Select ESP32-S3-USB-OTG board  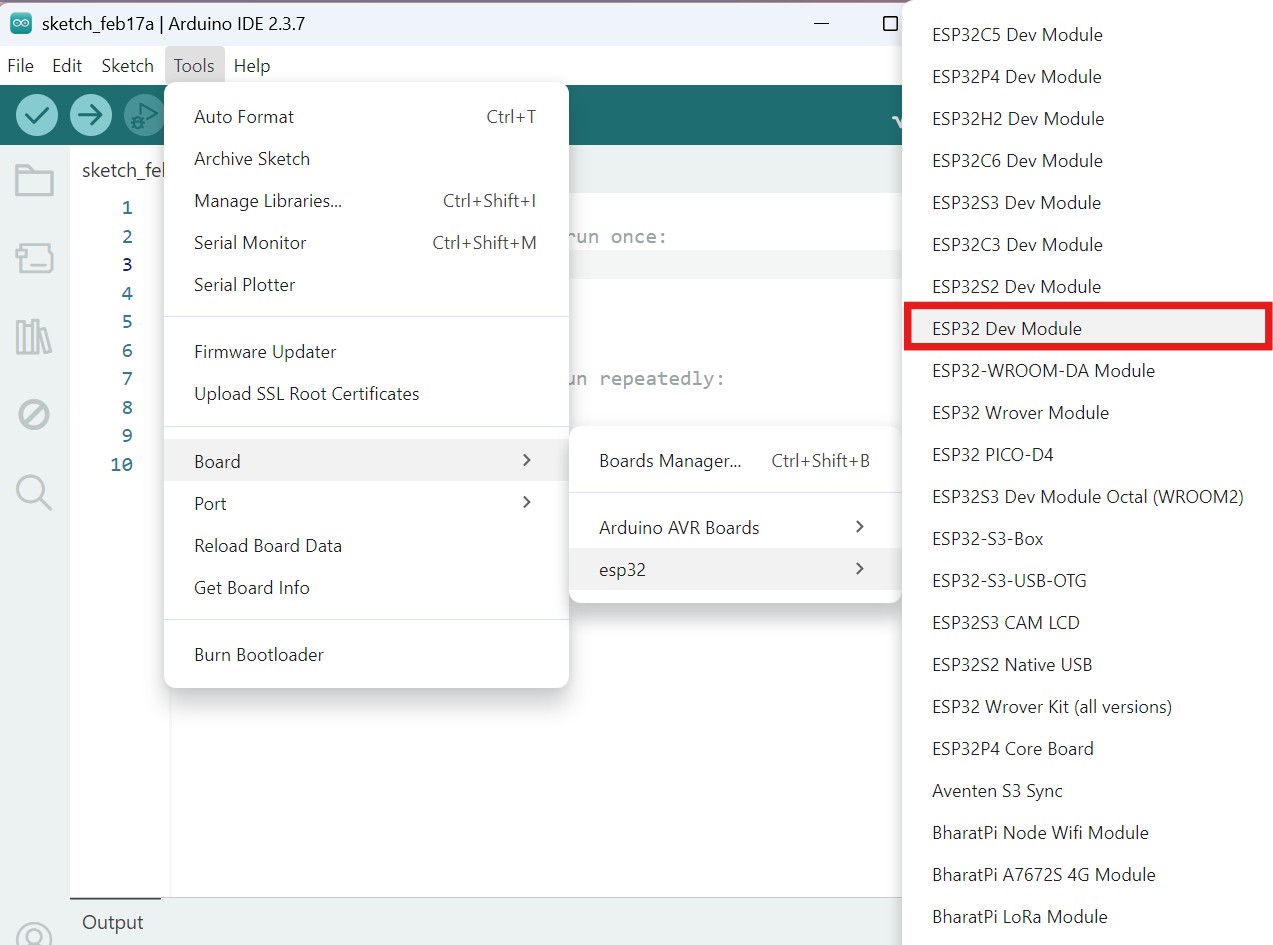1087,581
